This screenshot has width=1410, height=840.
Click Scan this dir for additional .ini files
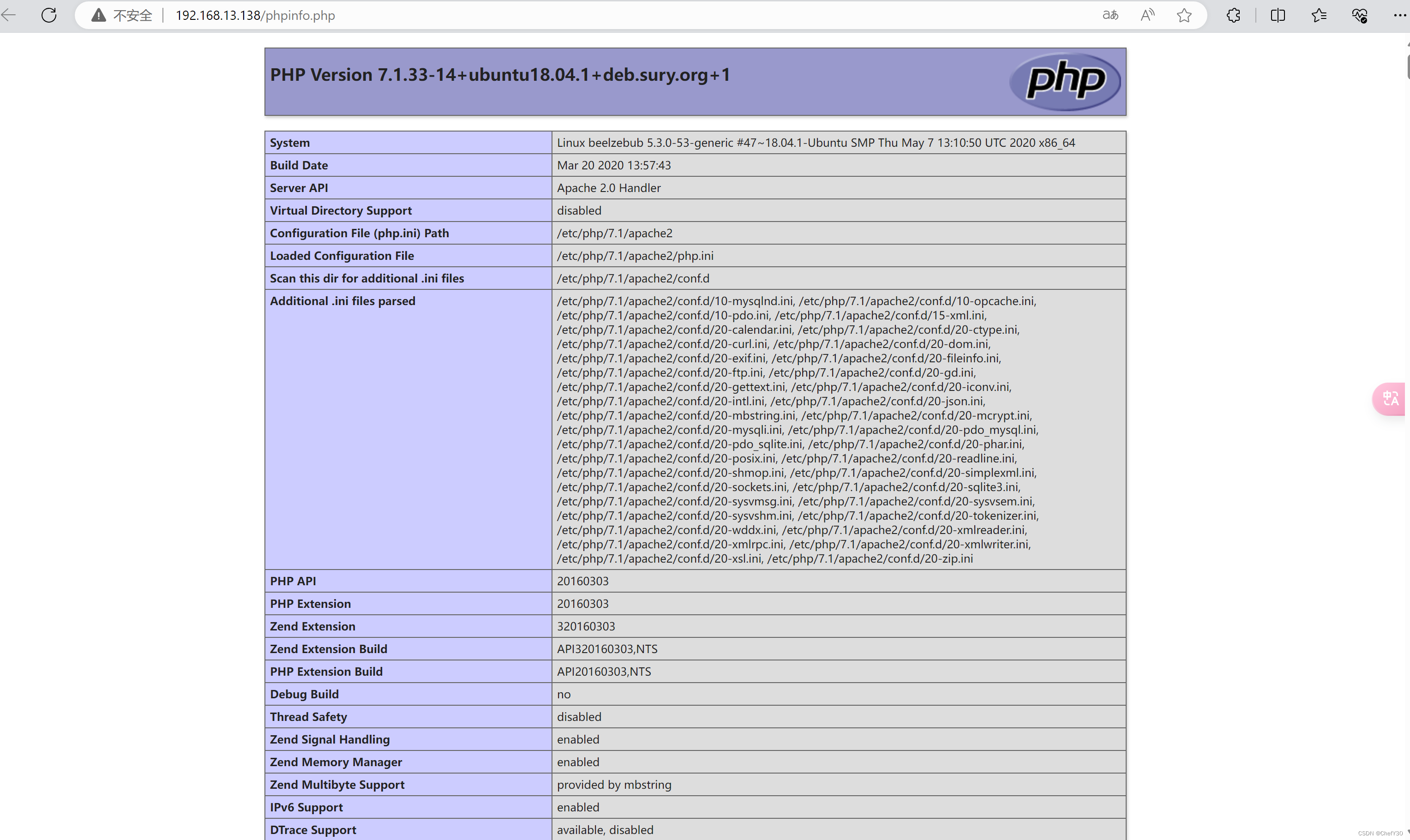coord(367,278)
